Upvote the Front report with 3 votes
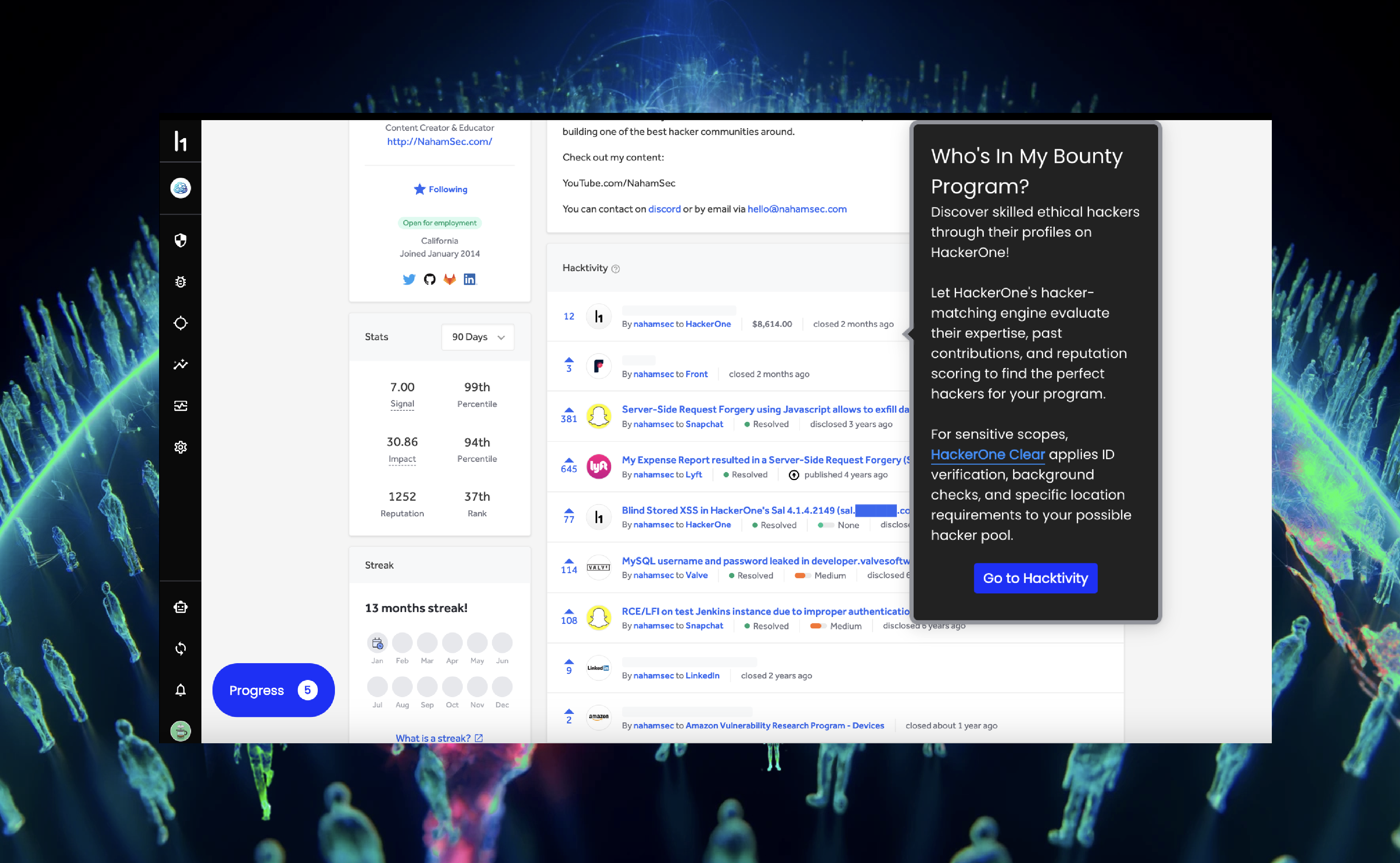1400x863 pixels. tap(569, 360)
